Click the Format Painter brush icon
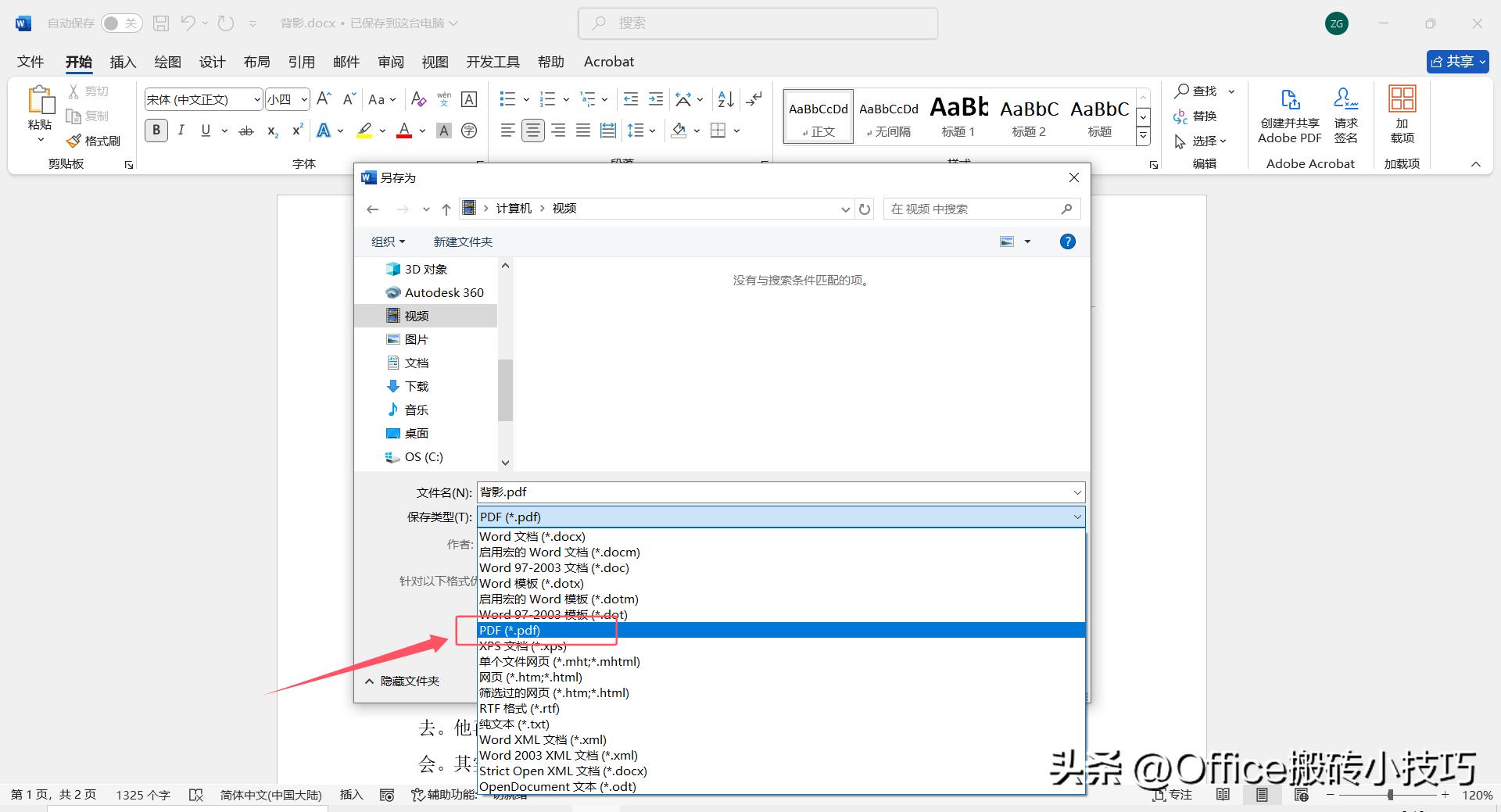 coord(74,141)
